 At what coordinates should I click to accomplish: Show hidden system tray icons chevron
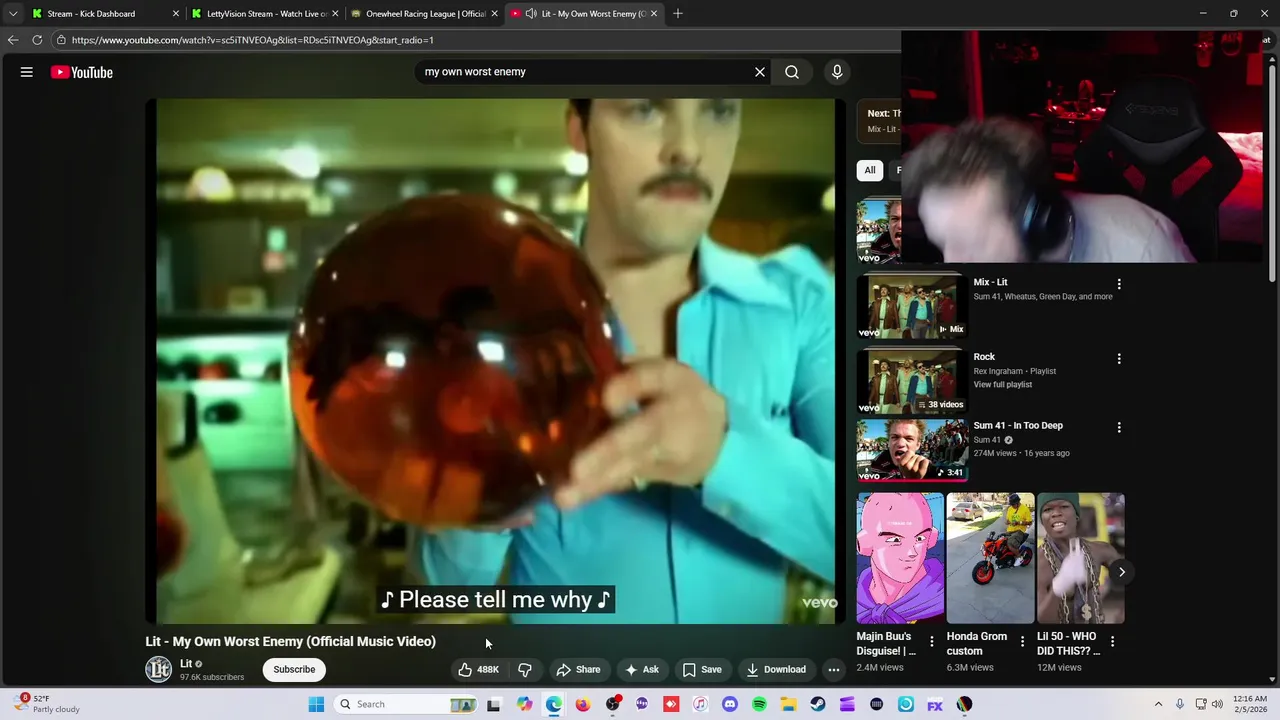[1158, 704]
